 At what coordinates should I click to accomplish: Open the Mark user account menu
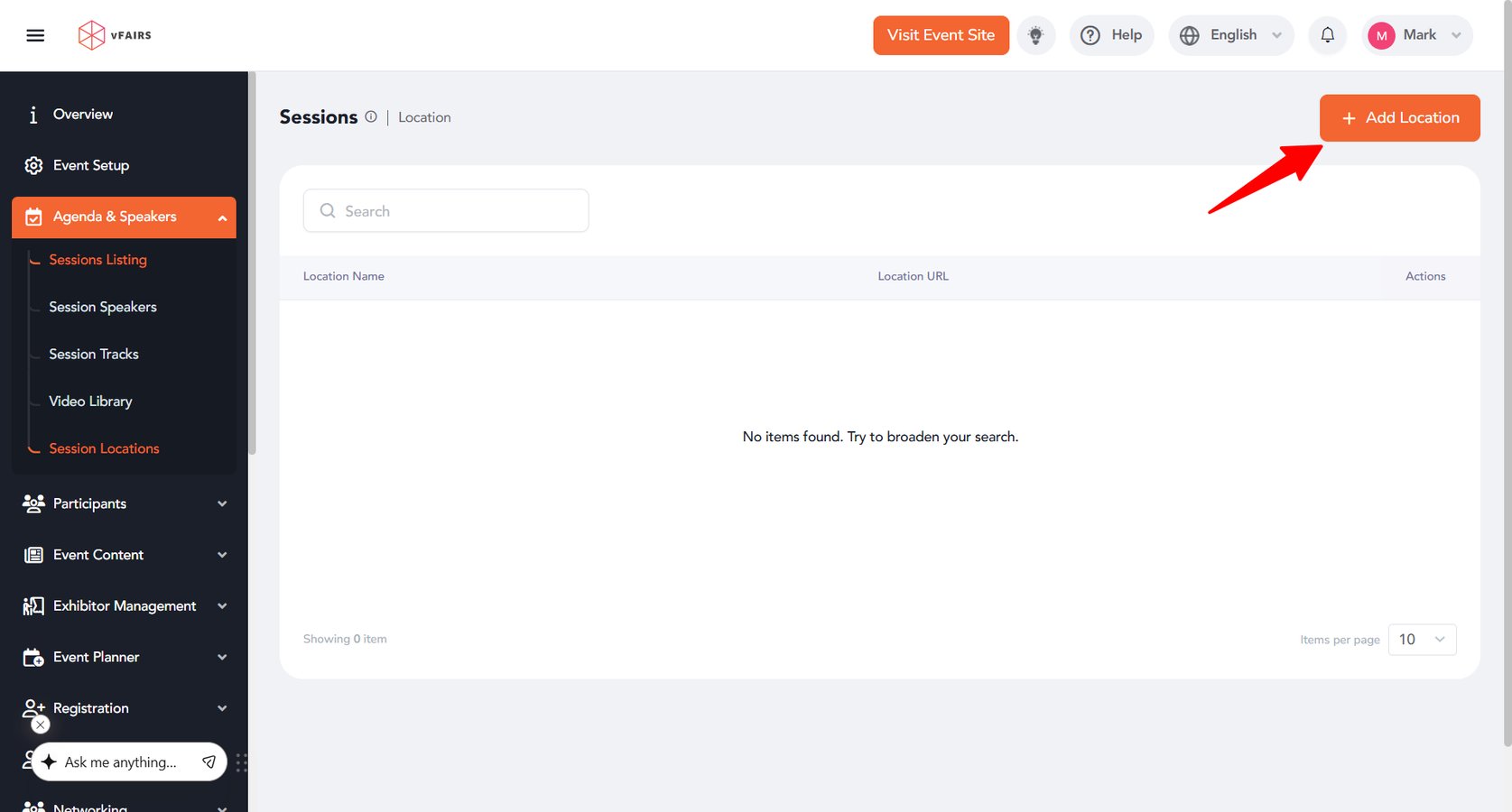click(x=1416, y=35)
